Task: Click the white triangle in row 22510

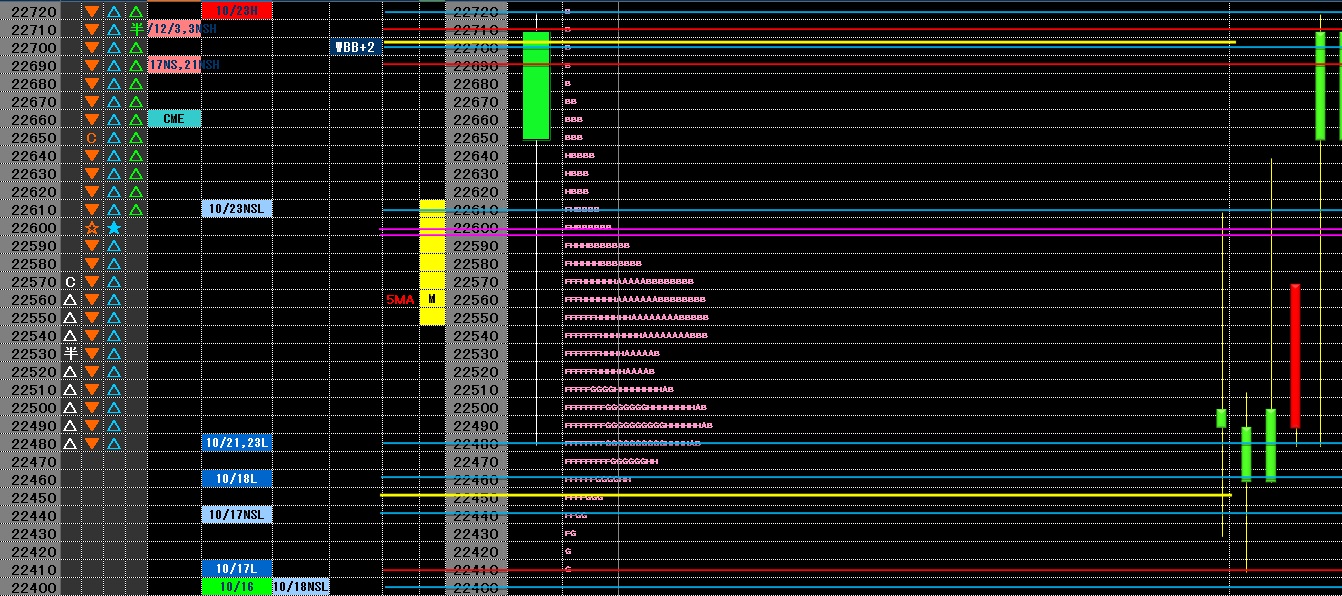Action: (x=70, y=389)
